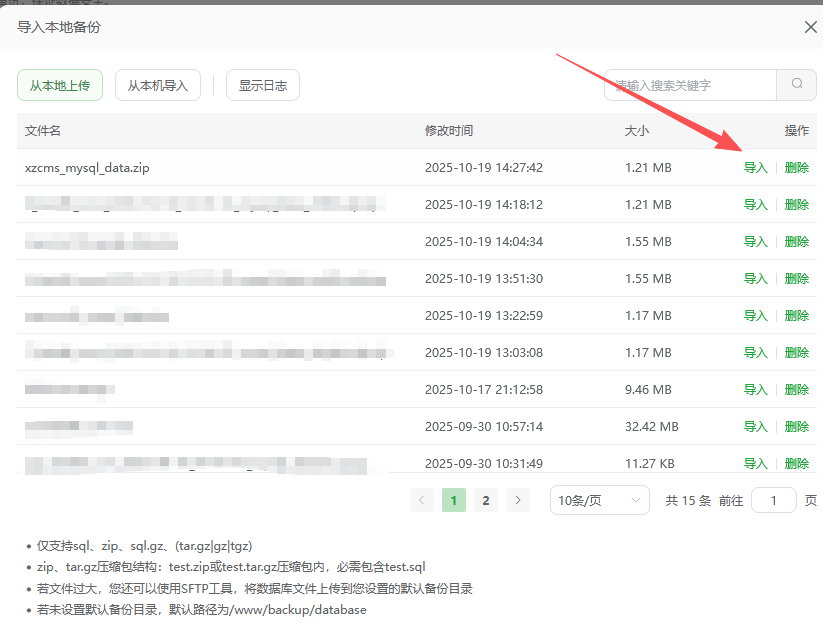The width and height of the screenshot is (823, 637).
Task: Click the jump-to page number field
Action: click(x=773, y=500)
